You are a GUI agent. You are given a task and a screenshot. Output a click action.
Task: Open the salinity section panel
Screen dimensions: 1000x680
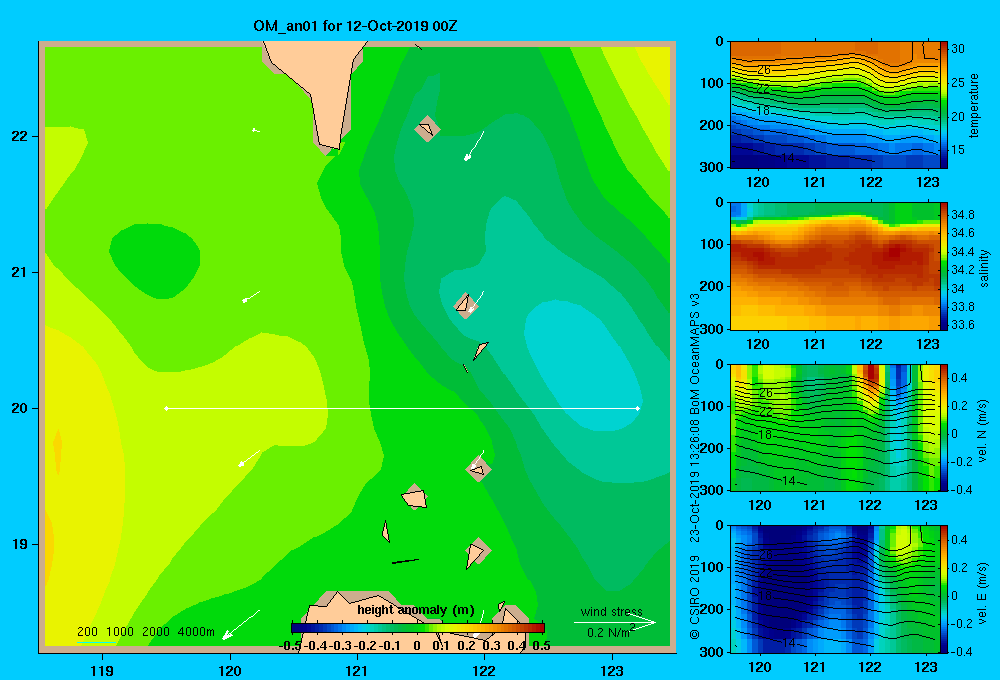[835, 266]
